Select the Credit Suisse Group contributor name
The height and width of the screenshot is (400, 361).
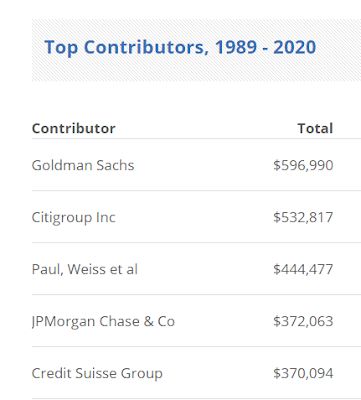coord(97,374)
